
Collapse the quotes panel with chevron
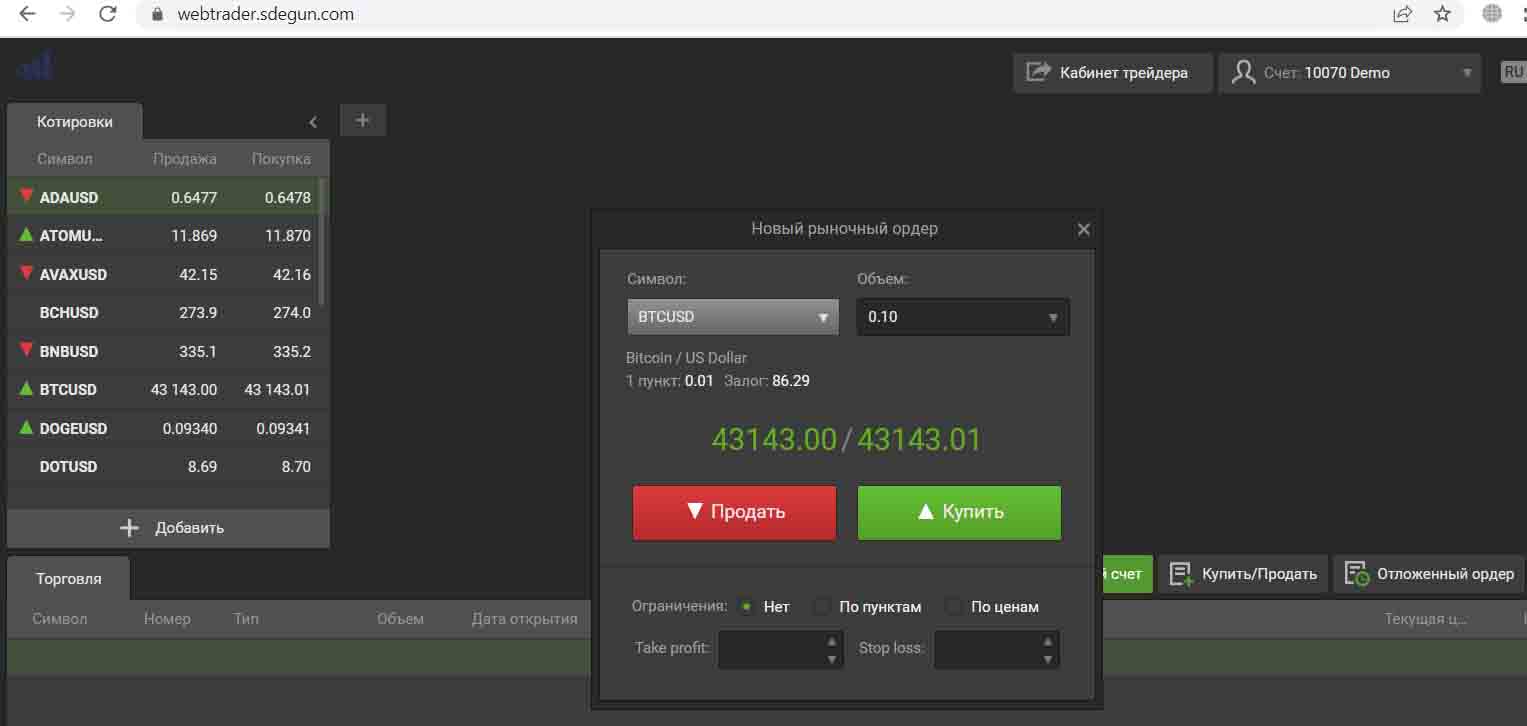tap(313, 122)
